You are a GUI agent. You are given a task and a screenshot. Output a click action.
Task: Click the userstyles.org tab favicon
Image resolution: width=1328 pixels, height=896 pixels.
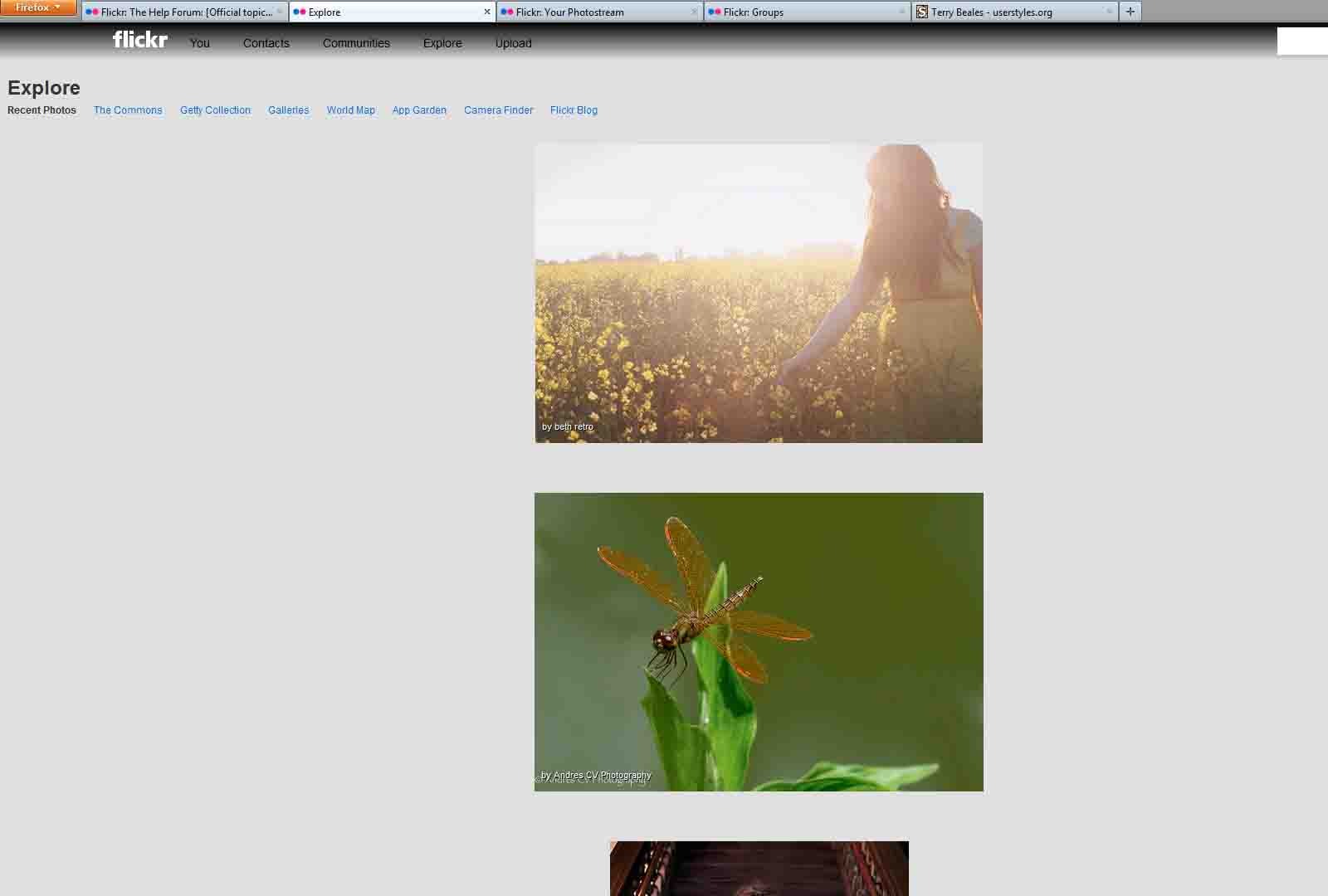tap(922, 12)
